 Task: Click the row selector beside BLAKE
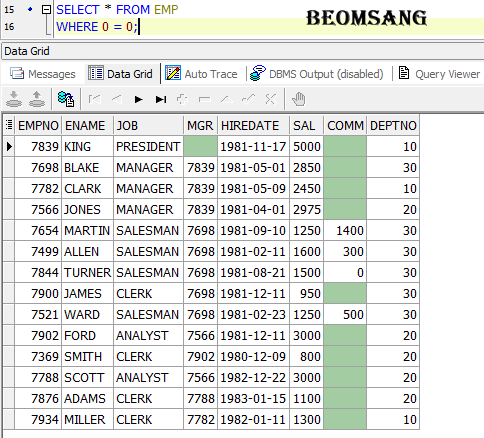9,167
